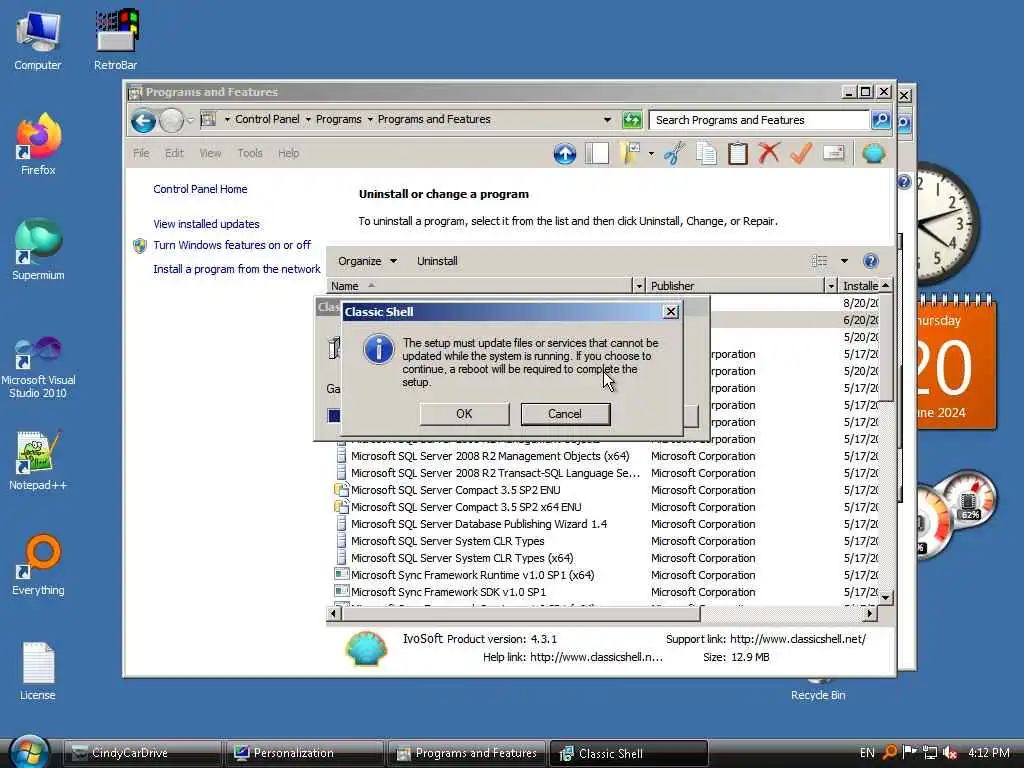
Task: Open Classic Explorer shell settings icon
Action: pos(873,153)
